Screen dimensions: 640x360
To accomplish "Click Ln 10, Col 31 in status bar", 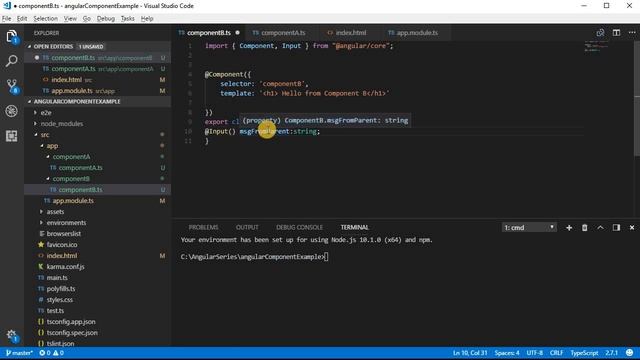I will [x=470, y=353].
